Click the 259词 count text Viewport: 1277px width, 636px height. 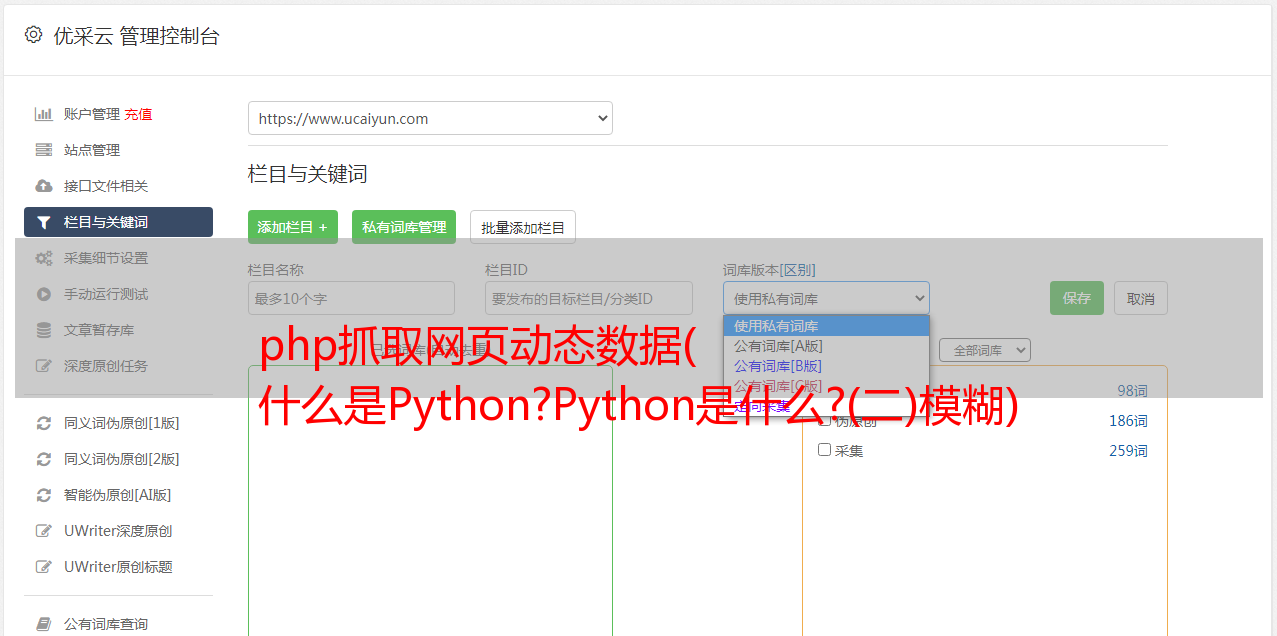click(x=1128, y=451)
